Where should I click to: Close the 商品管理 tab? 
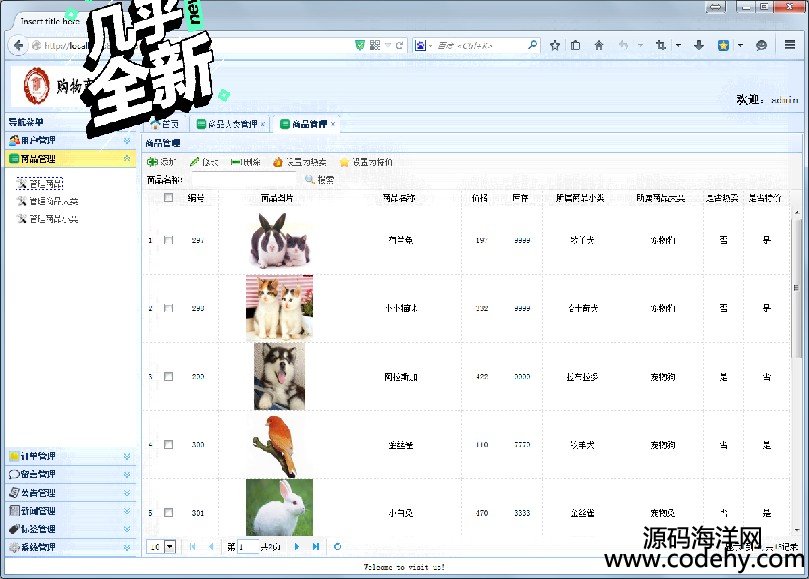[333, 124]
